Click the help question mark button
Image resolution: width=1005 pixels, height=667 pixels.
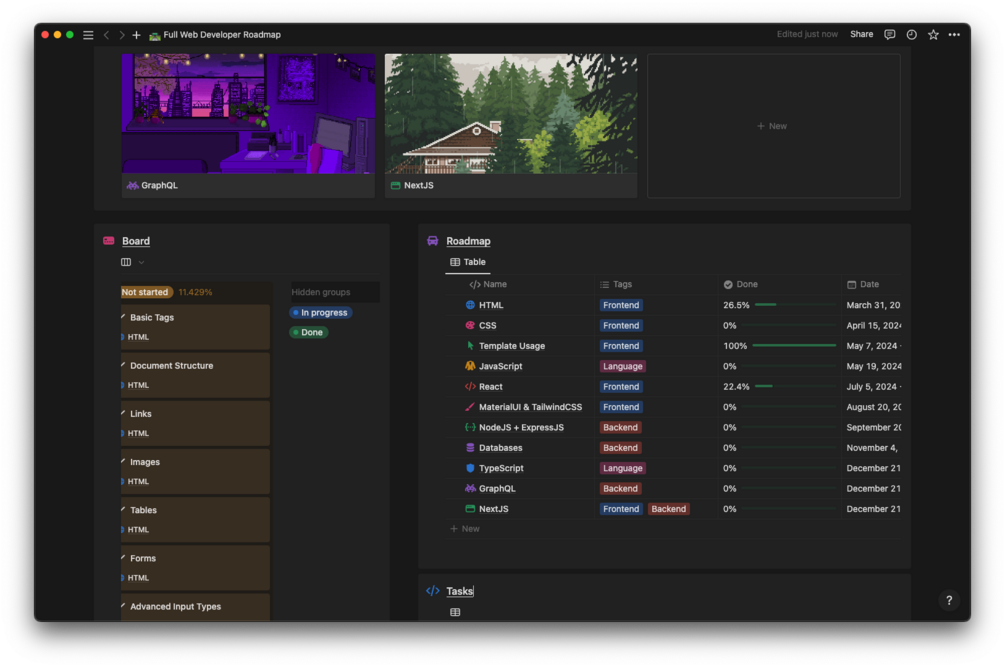tap(949, 600)
